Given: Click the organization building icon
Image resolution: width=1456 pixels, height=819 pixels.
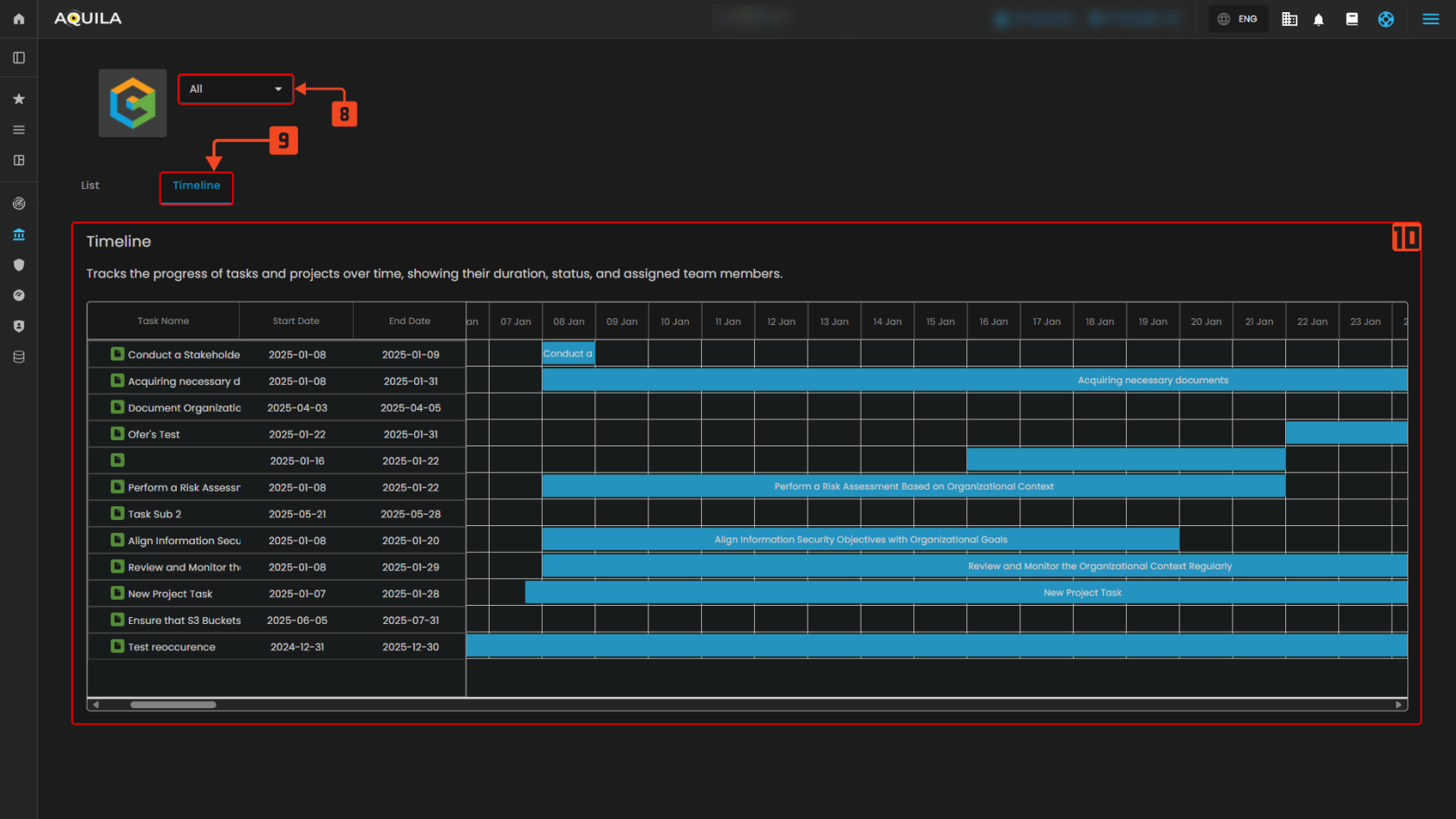Looking at the screenshot, I should (x=1290, y=19).
